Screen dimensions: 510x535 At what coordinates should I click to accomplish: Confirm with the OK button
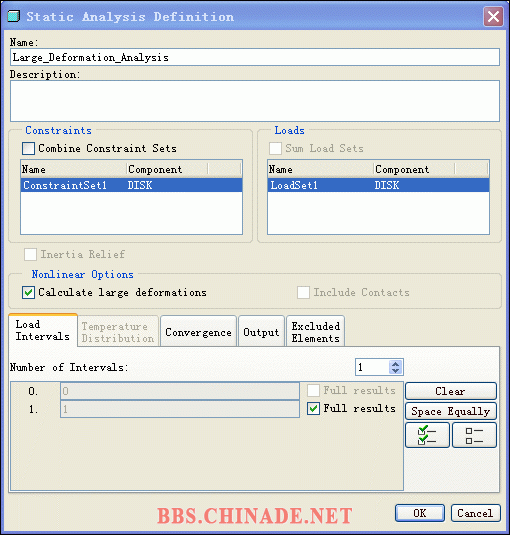[420, 513]
